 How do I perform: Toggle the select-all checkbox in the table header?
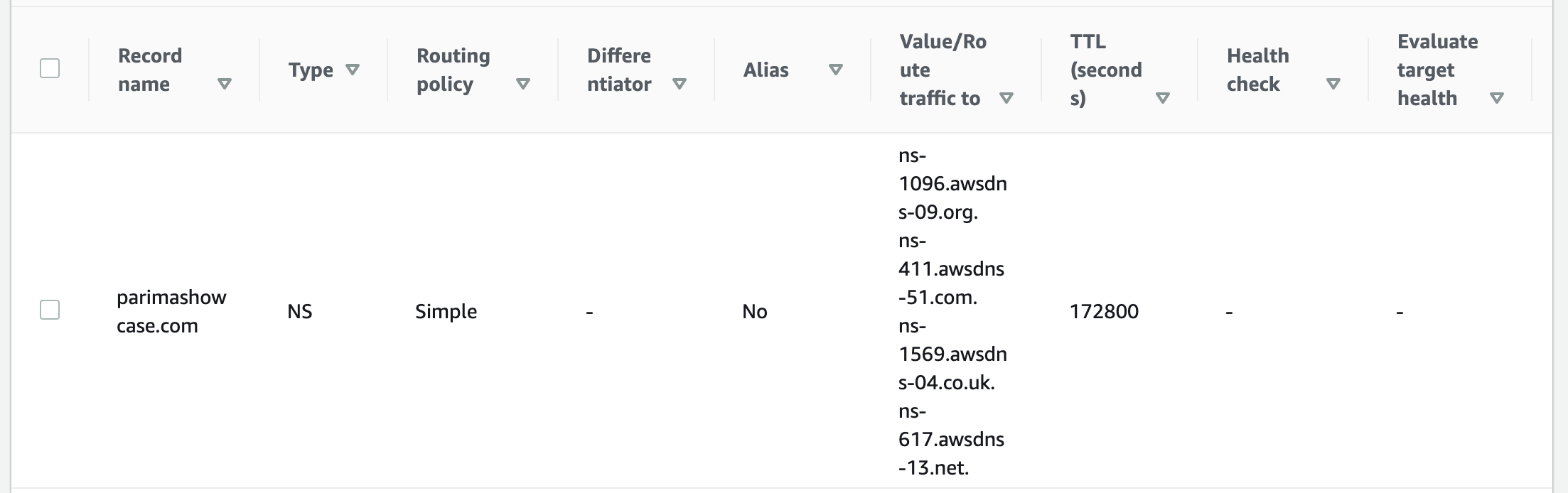50,68
